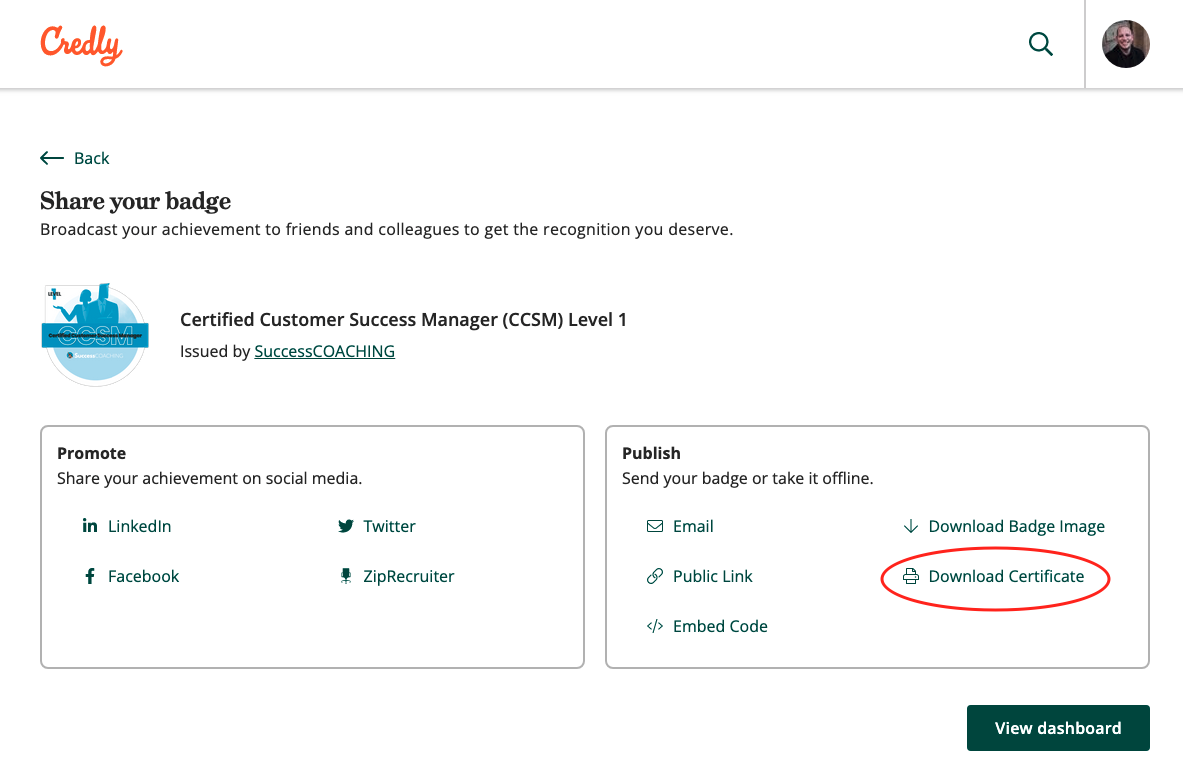Image resolution: width=1183 pixels, height=776 pixels.
Task: Click the Public Link chain icon
Action: coord(655,576)
